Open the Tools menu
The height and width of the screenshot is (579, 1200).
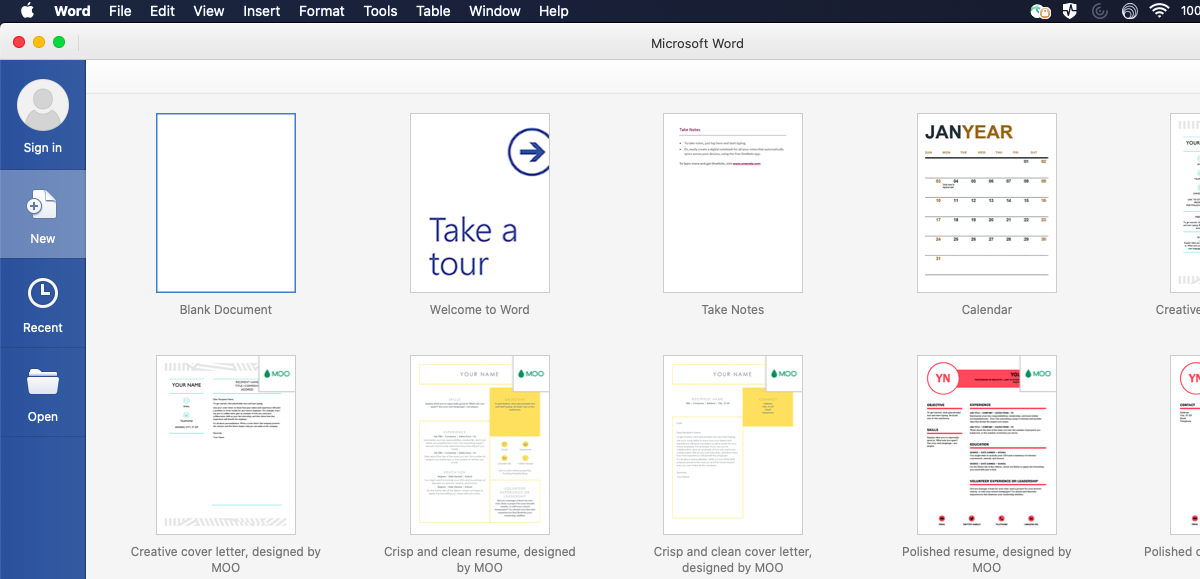click(x=380, y=11)
